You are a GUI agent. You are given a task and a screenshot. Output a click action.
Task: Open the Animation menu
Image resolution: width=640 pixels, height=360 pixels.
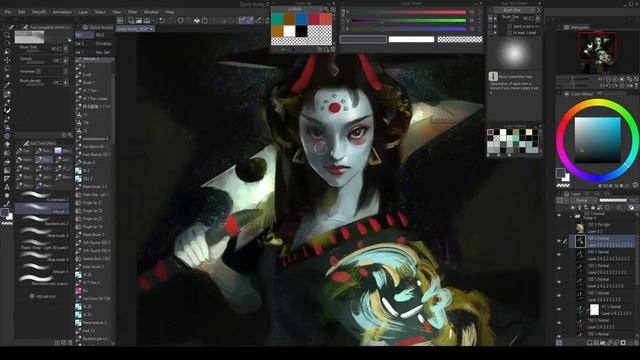point(62,12)
